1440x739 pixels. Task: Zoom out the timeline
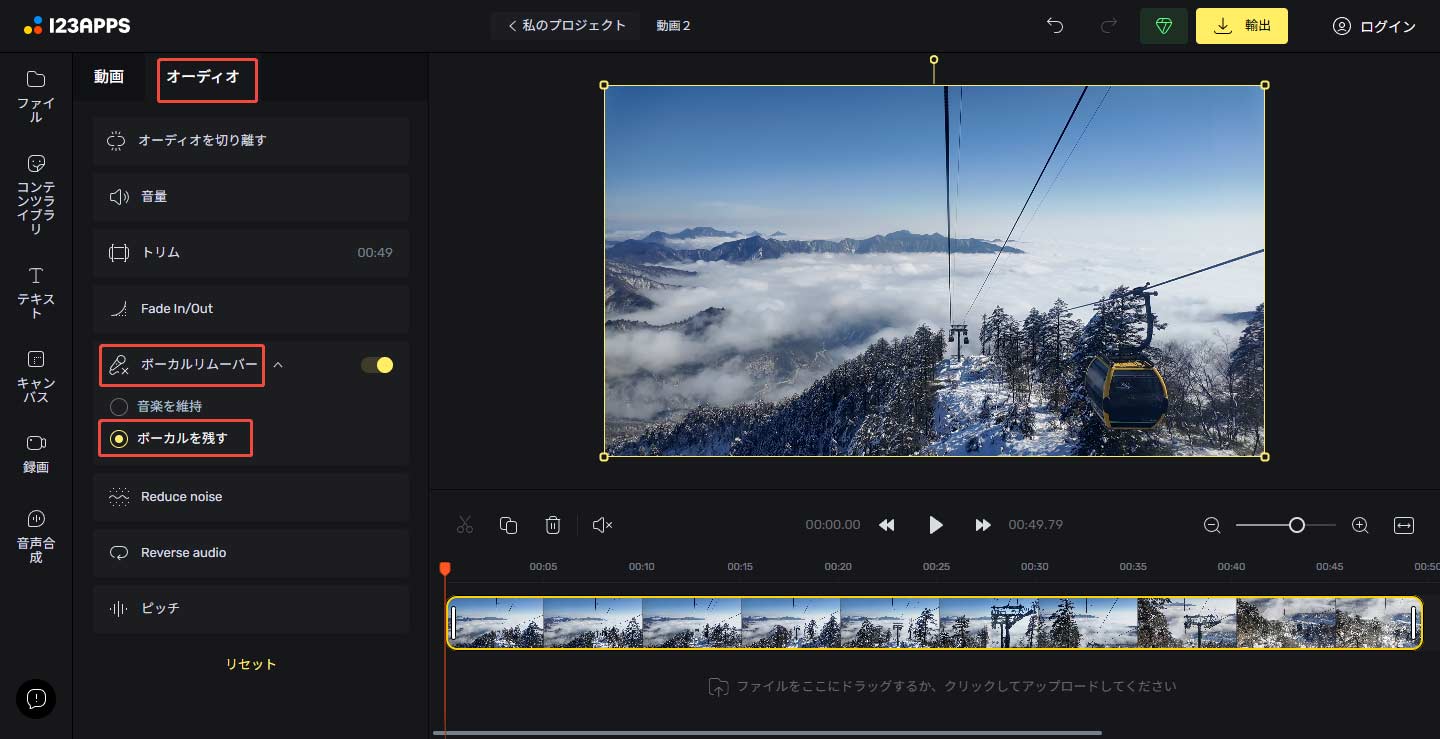[x=1212, y=525]
